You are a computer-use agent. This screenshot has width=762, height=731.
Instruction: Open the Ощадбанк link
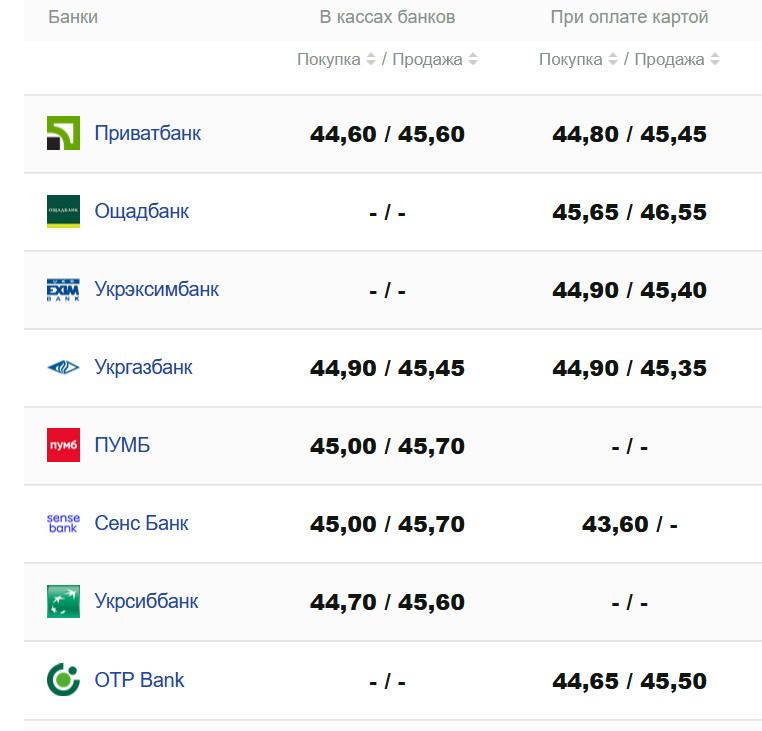pos(141,211)
